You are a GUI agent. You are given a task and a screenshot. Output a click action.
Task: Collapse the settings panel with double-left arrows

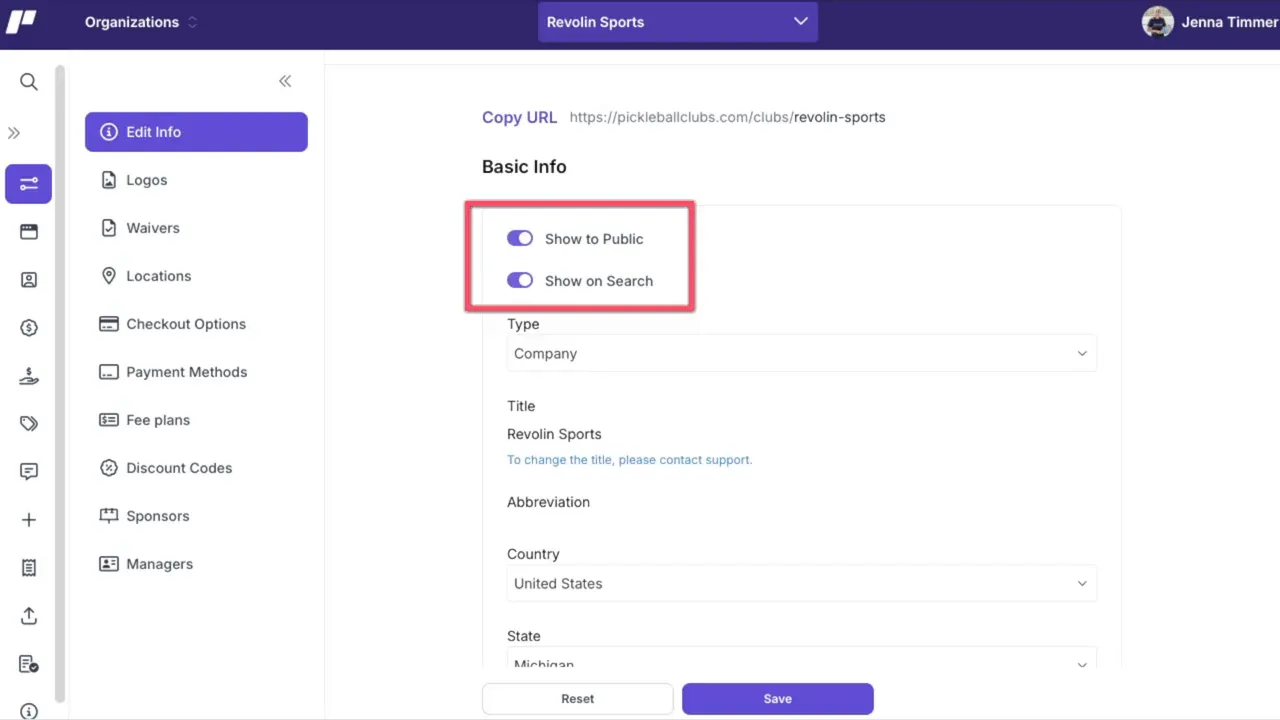[x=285, y=81]
